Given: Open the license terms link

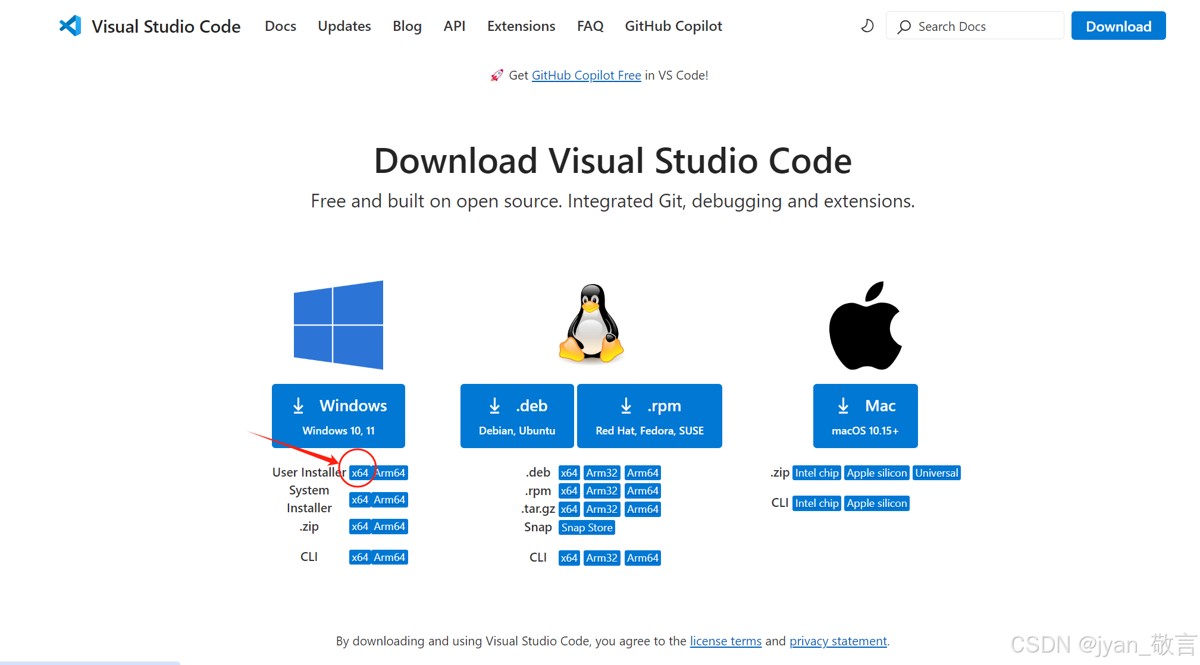Looking at the screenshot, I should coord(725,641).
